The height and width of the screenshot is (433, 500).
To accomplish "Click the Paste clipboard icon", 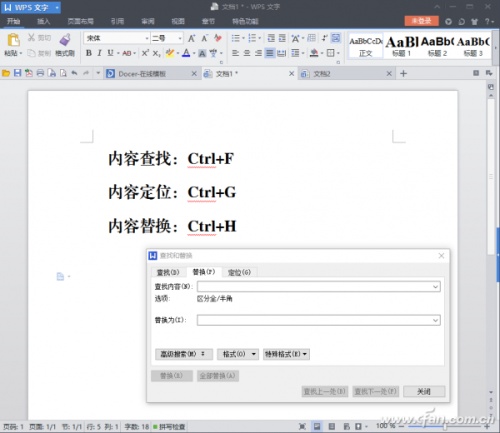I will click(x=13, y=40).
